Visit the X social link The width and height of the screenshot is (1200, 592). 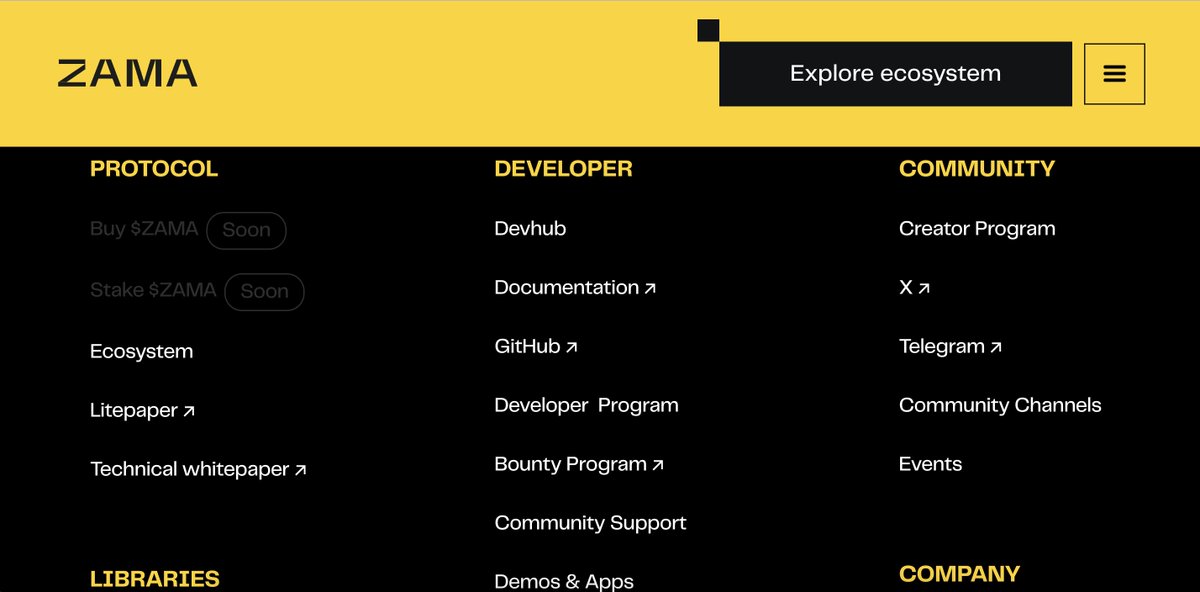coord(914,287)
